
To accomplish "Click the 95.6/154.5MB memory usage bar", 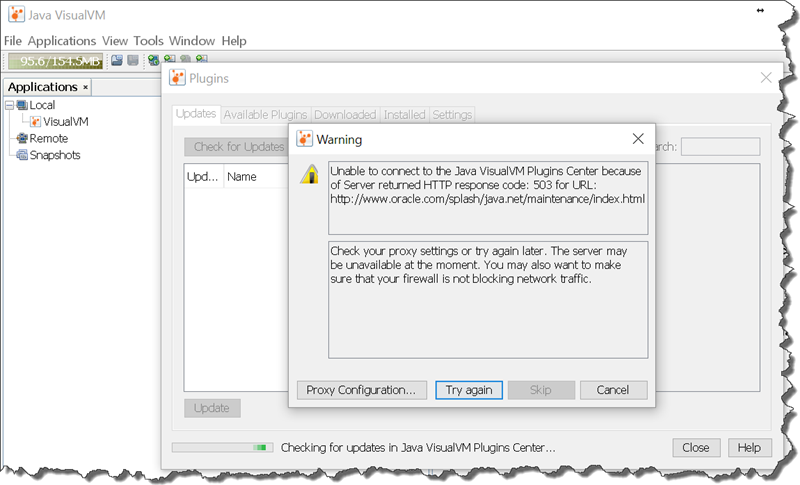I will [x=56, y=61].
